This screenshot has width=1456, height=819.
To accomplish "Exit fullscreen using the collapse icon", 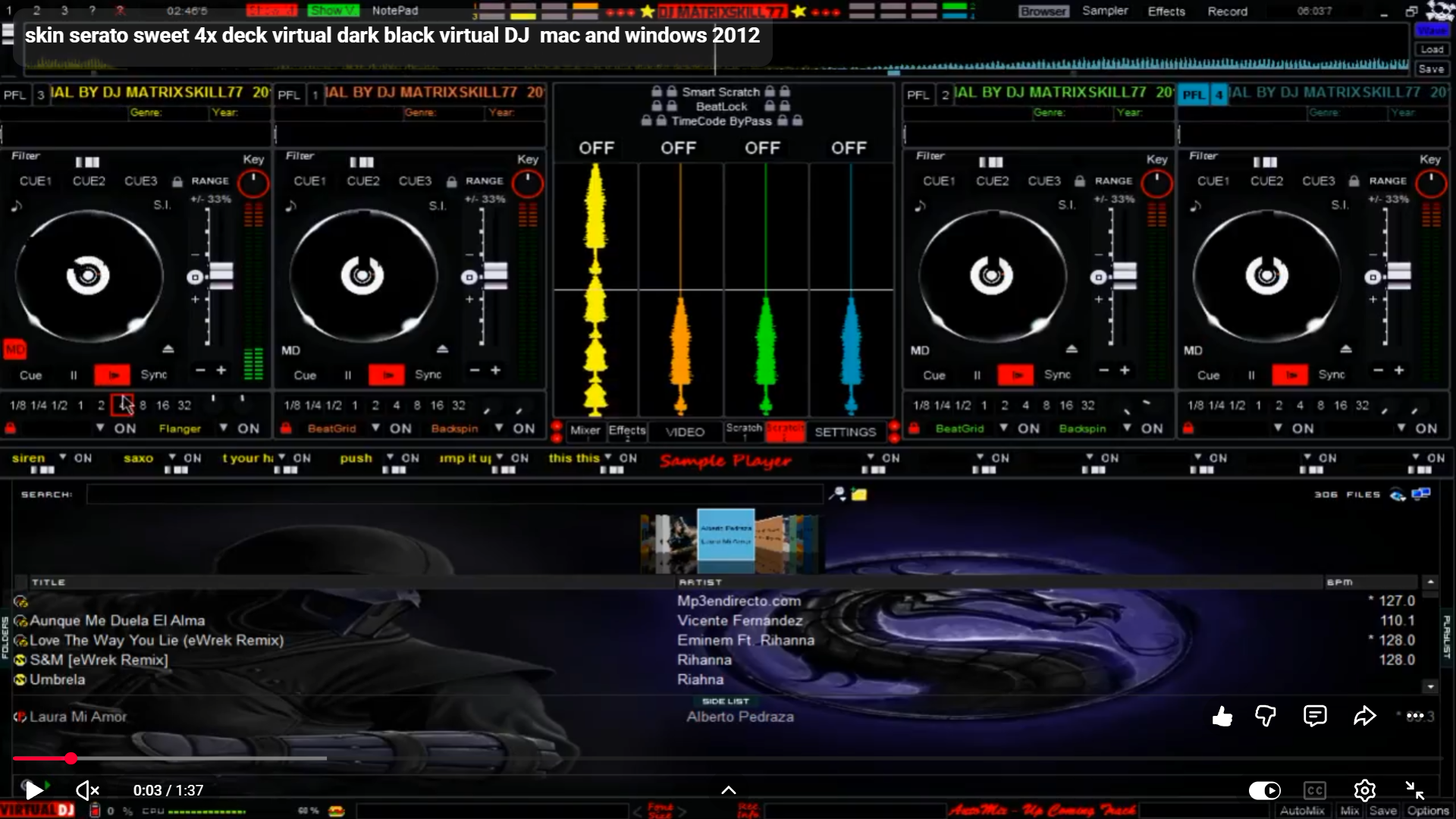I will (1414, 790).
